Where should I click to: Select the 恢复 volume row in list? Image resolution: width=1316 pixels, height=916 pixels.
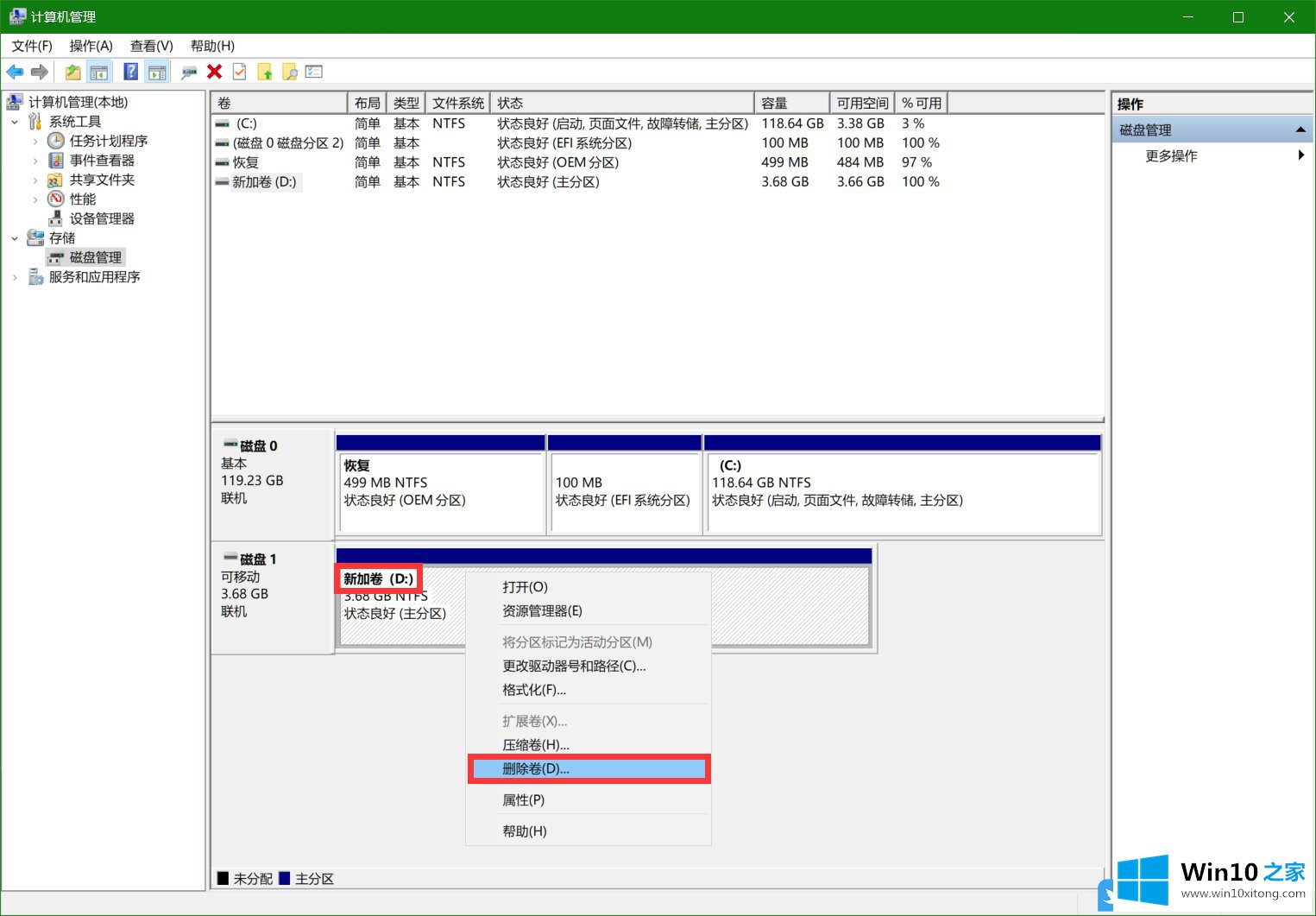(x=578, y=162)
